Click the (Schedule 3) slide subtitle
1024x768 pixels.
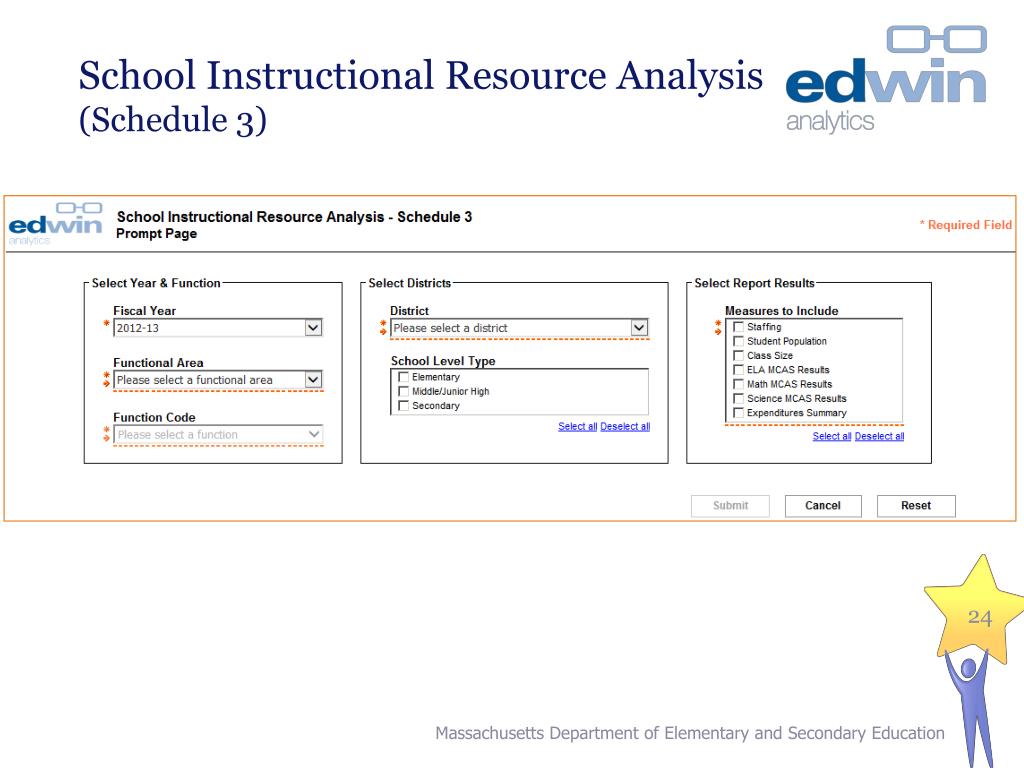173,120
